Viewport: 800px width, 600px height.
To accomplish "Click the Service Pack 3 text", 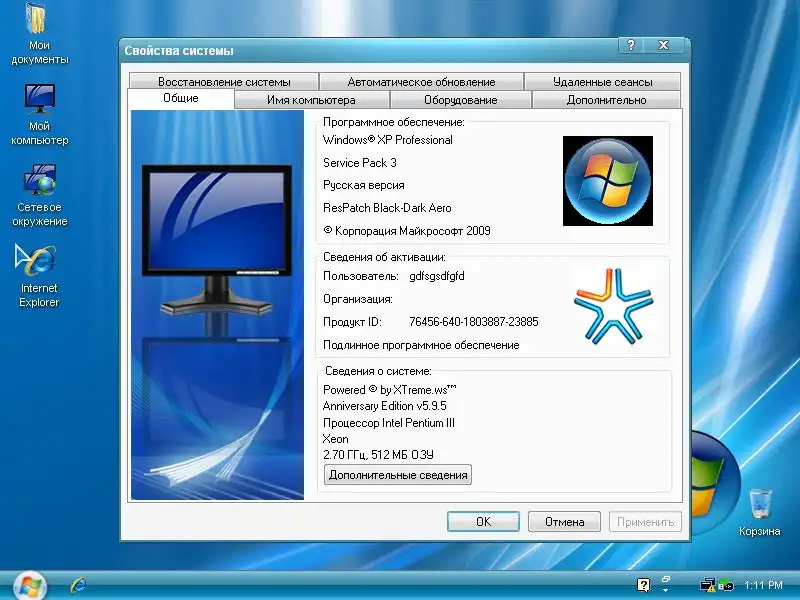I will (360, 163).
